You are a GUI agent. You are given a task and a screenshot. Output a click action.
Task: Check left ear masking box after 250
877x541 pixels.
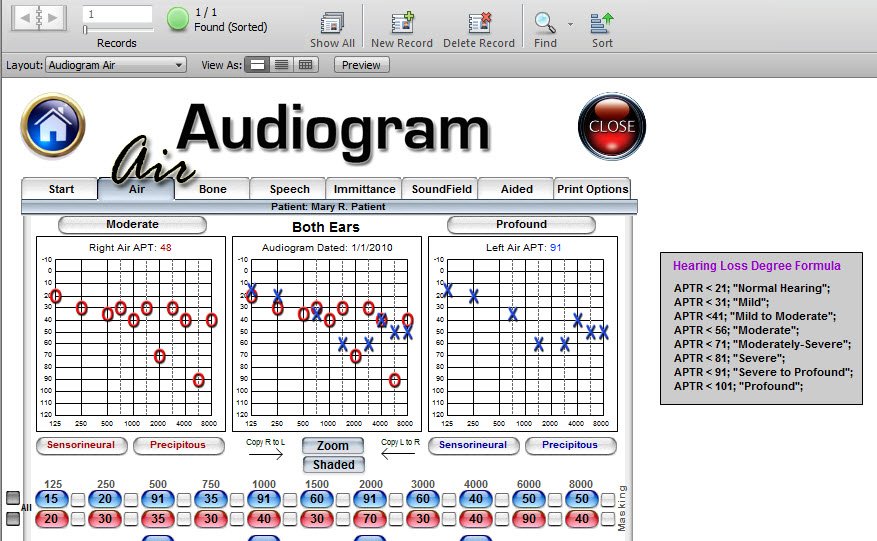coord(131,499)
